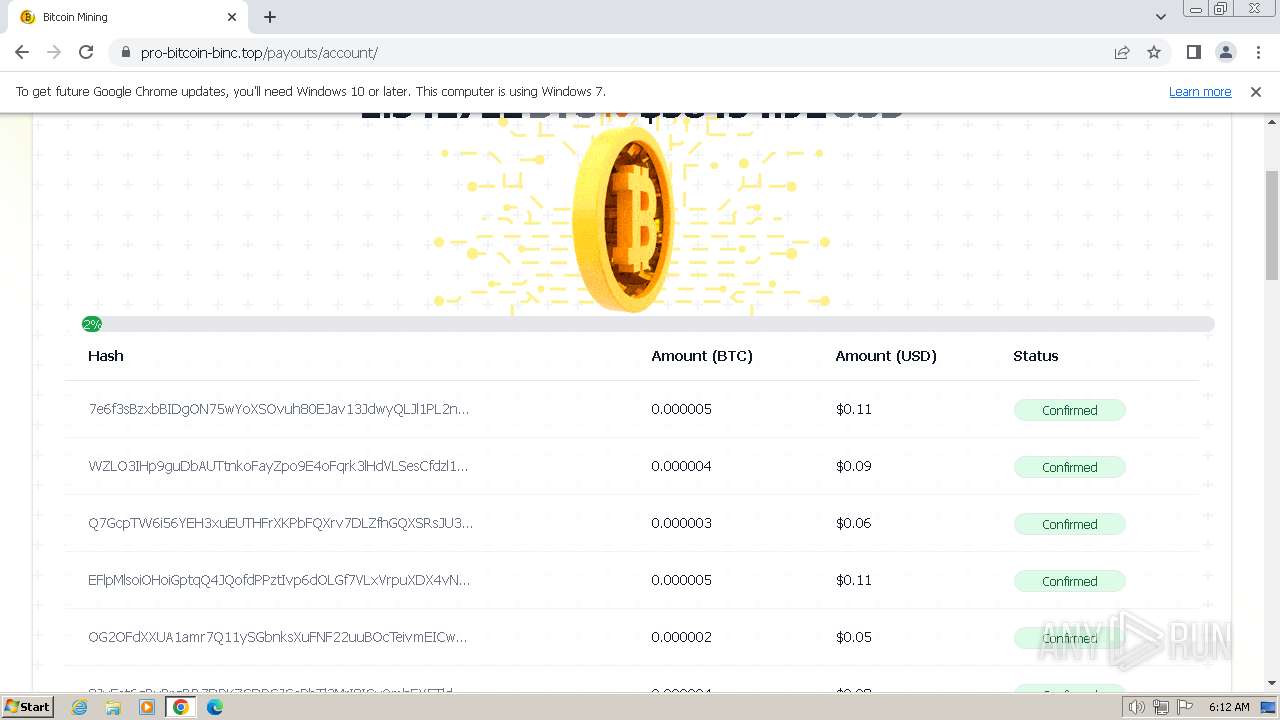Open the Chrome profile menu

coord(1226,52)
